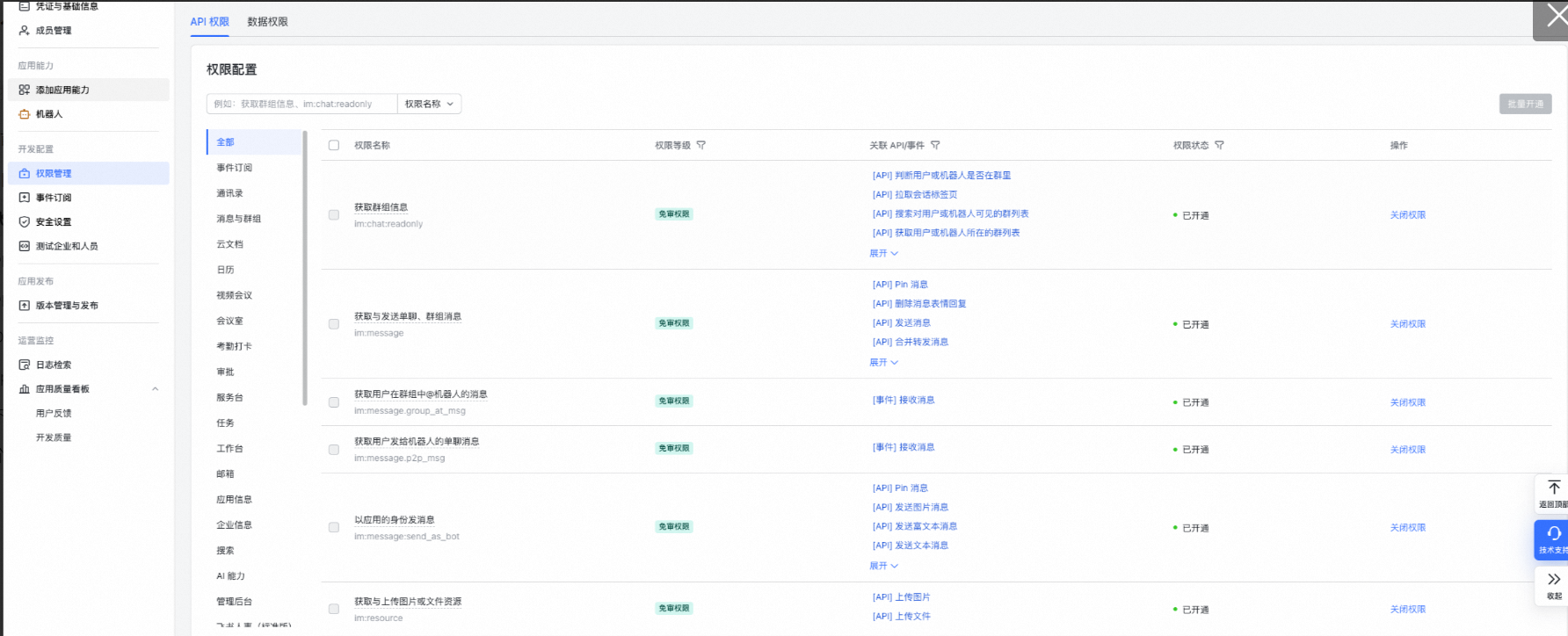Image resolution: width=1568 pixels, height=636 pixels.
Task: Click the 成员管理 person icon
Action: (x=25, y=30)
